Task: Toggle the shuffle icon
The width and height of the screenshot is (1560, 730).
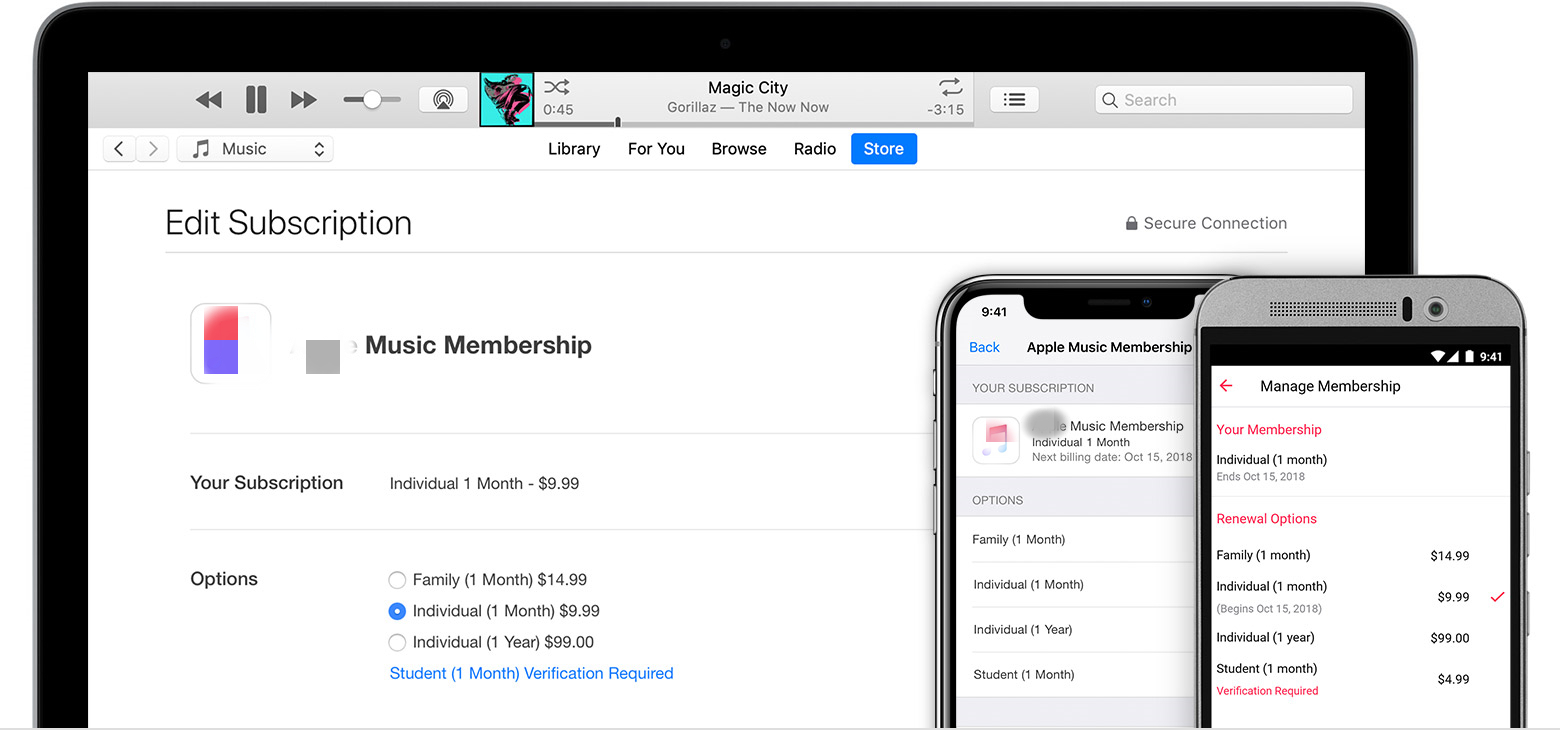Action: [x=557, y=87]
